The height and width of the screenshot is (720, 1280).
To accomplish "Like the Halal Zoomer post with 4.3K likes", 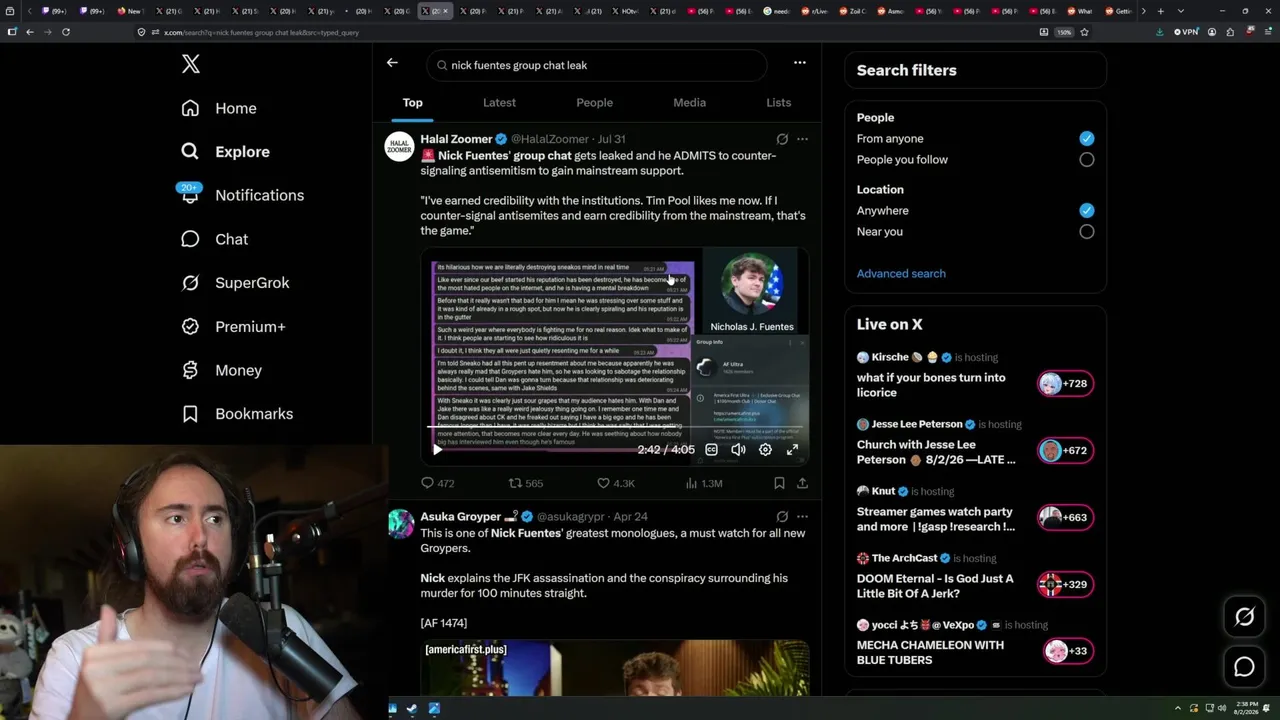I will [615, 483].
